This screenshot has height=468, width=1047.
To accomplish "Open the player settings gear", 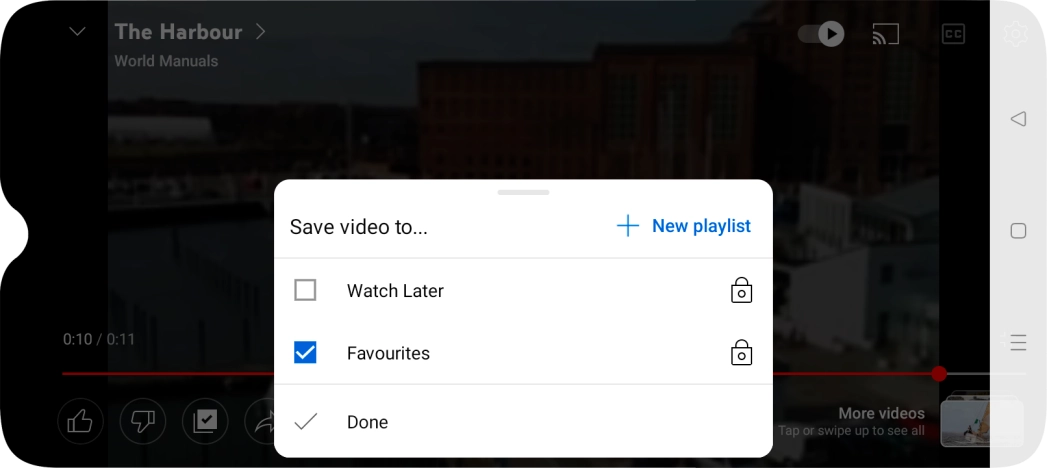I will coord(1016,33).
